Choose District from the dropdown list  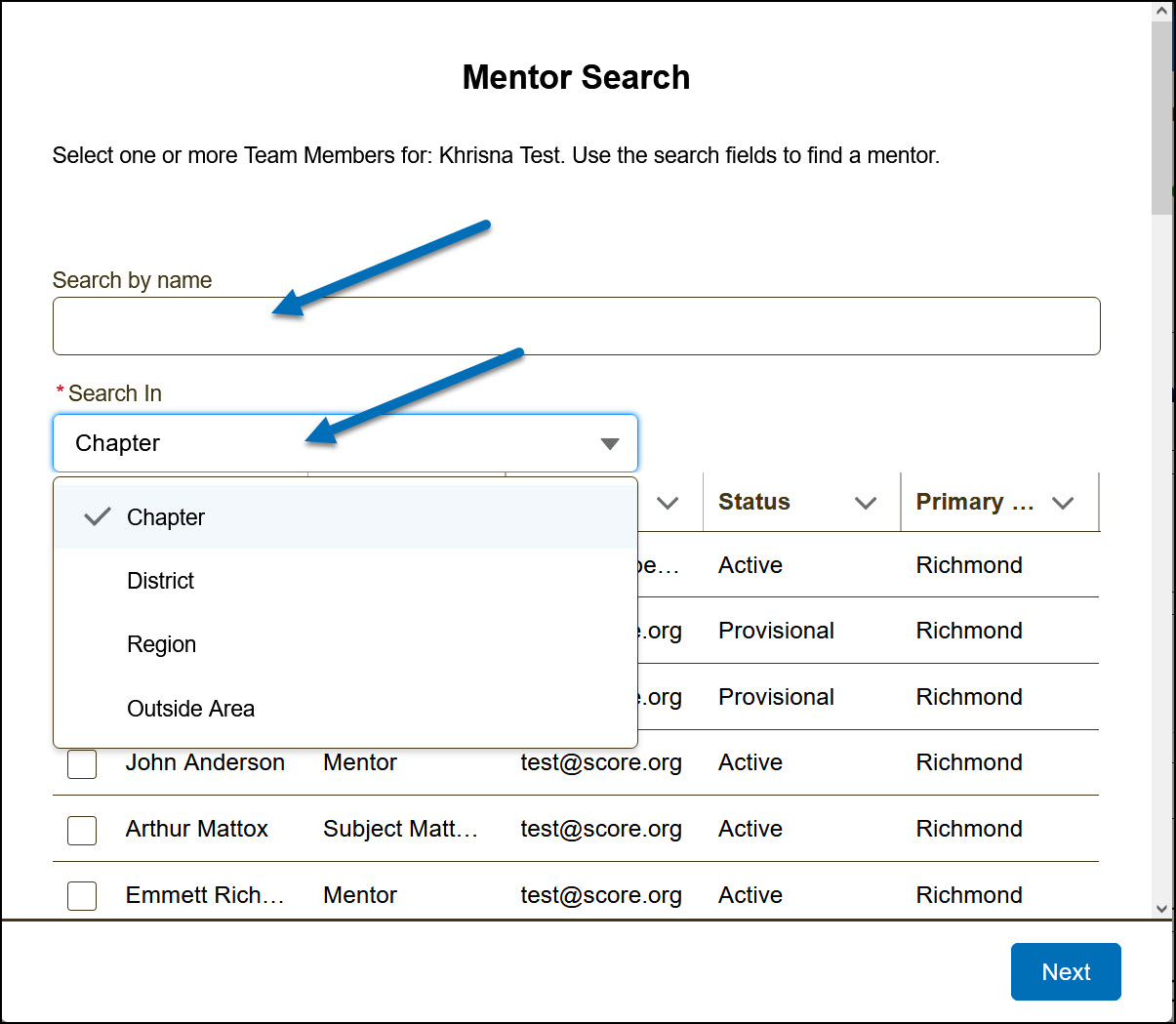tap(161, 581)
